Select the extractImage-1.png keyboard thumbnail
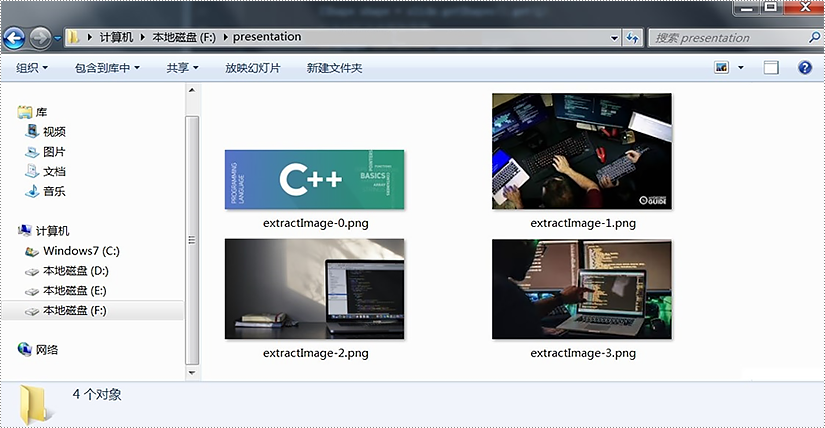This screenshot has width=825, height=428. (x=582, y=152)
